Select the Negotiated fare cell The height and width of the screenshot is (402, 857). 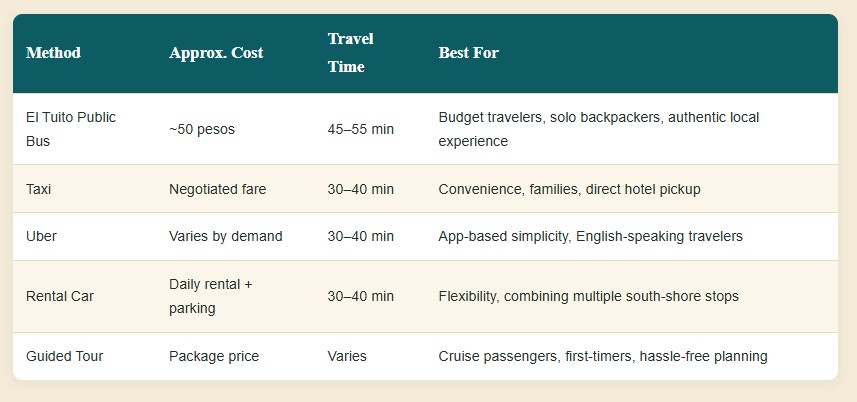tap(218, 189)
